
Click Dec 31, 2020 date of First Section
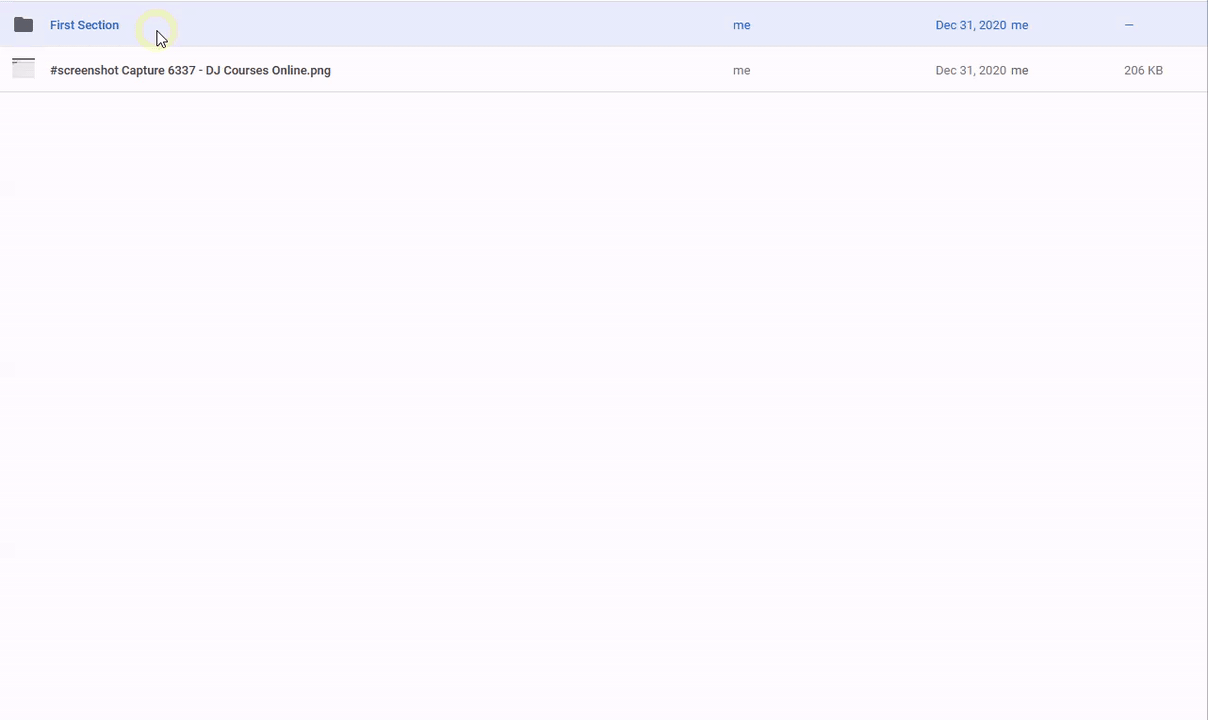(970, 25)
